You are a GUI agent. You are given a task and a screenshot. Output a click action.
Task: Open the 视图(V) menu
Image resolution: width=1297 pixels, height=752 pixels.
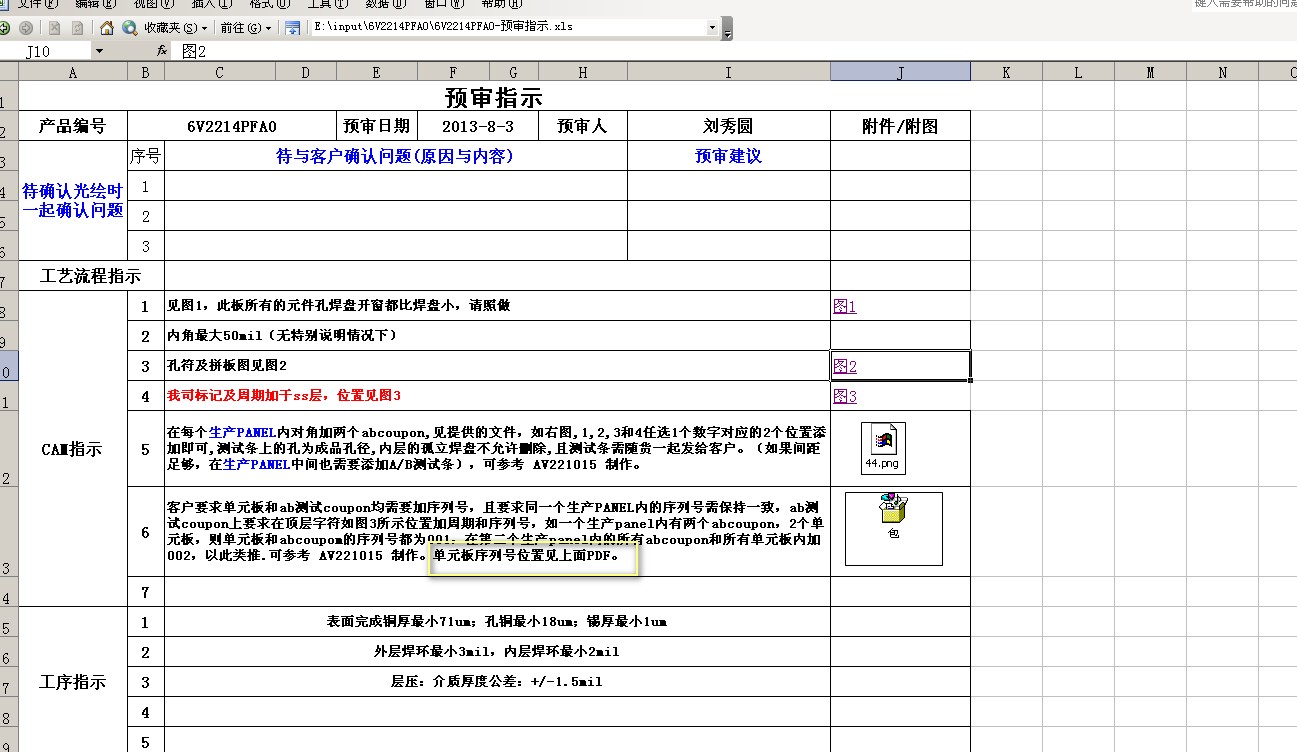(x=154, y=4)
